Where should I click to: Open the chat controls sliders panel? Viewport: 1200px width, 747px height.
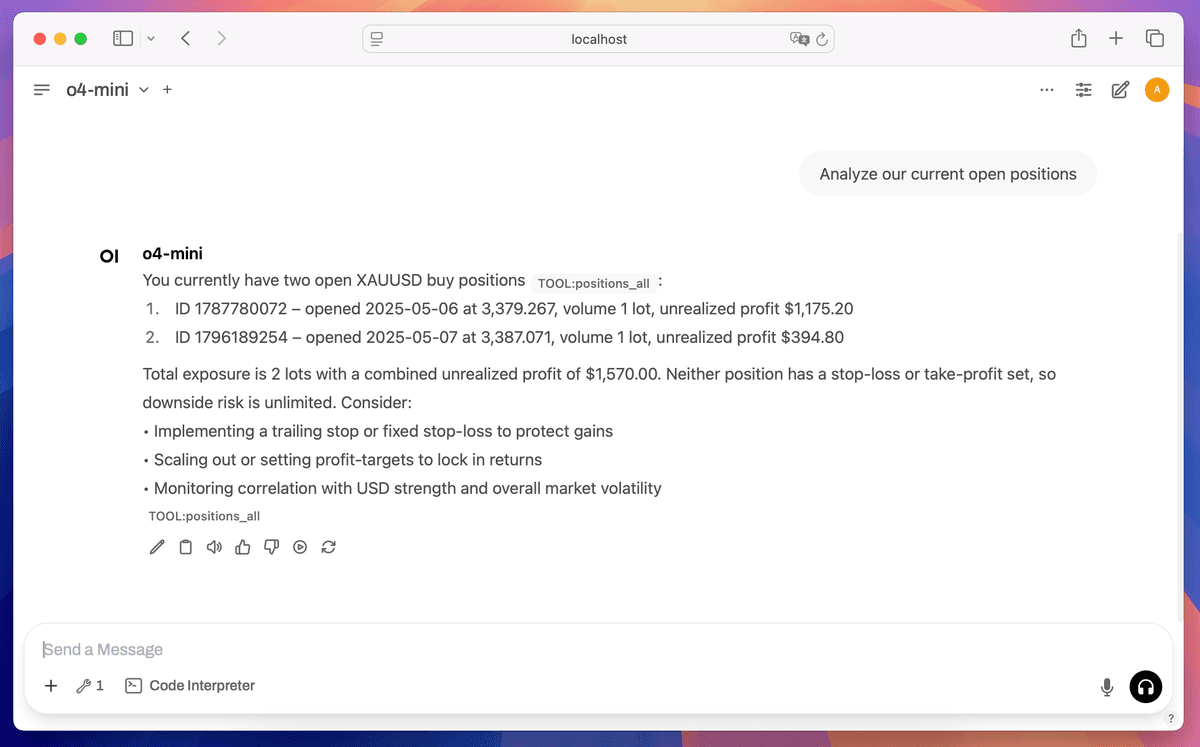[1083, 90]
